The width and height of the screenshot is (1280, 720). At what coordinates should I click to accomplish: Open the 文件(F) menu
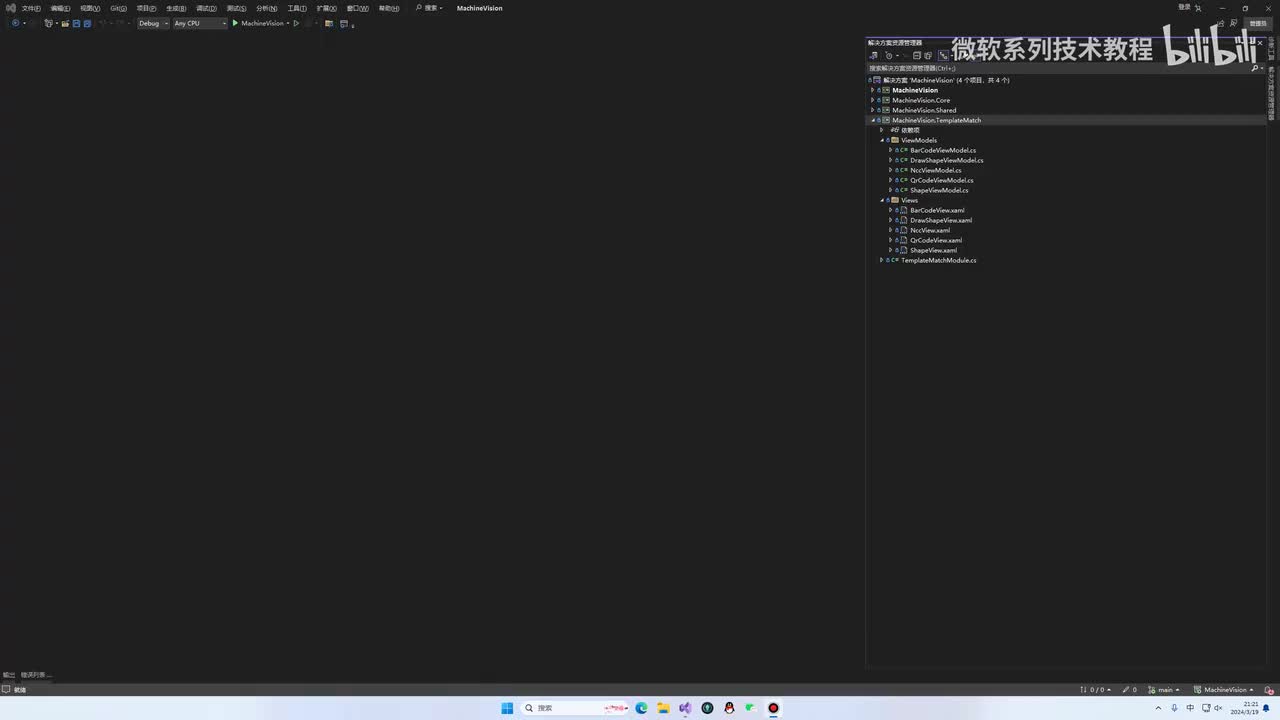[31, 8]
